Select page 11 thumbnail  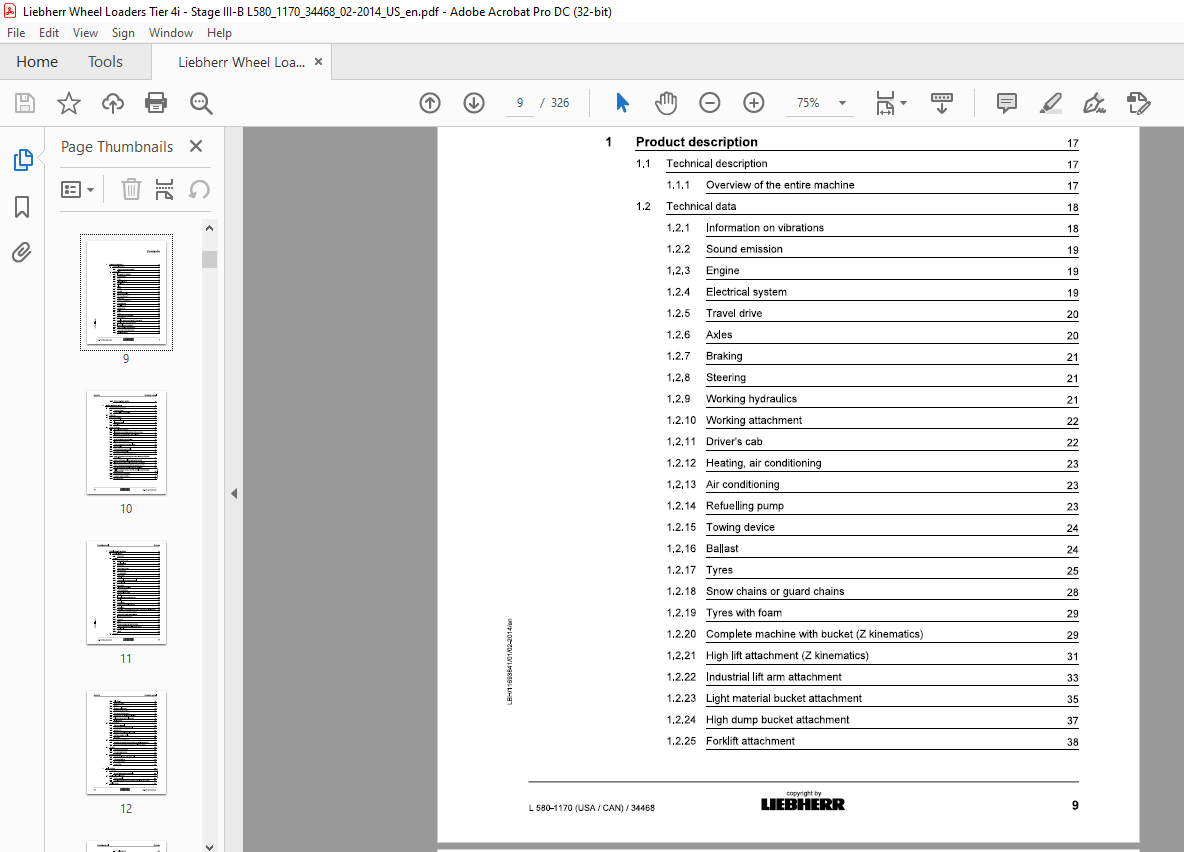[126, 593]
